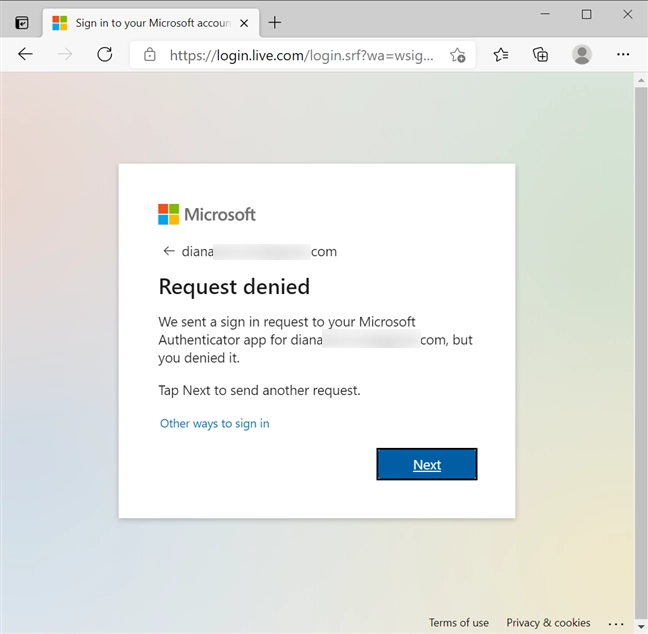Click scrollbar down arrow
Viewport: 648px width, 634px height.
click(641, 627)
